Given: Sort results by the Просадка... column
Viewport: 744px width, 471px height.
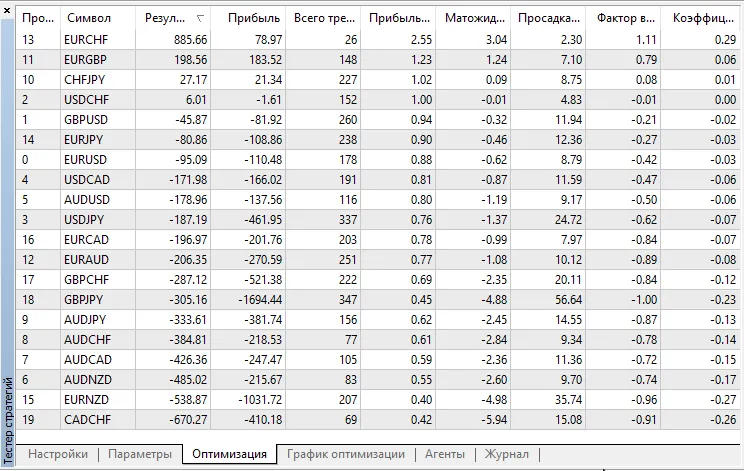Looking at the screenshot, I should (x=548, y=18).
